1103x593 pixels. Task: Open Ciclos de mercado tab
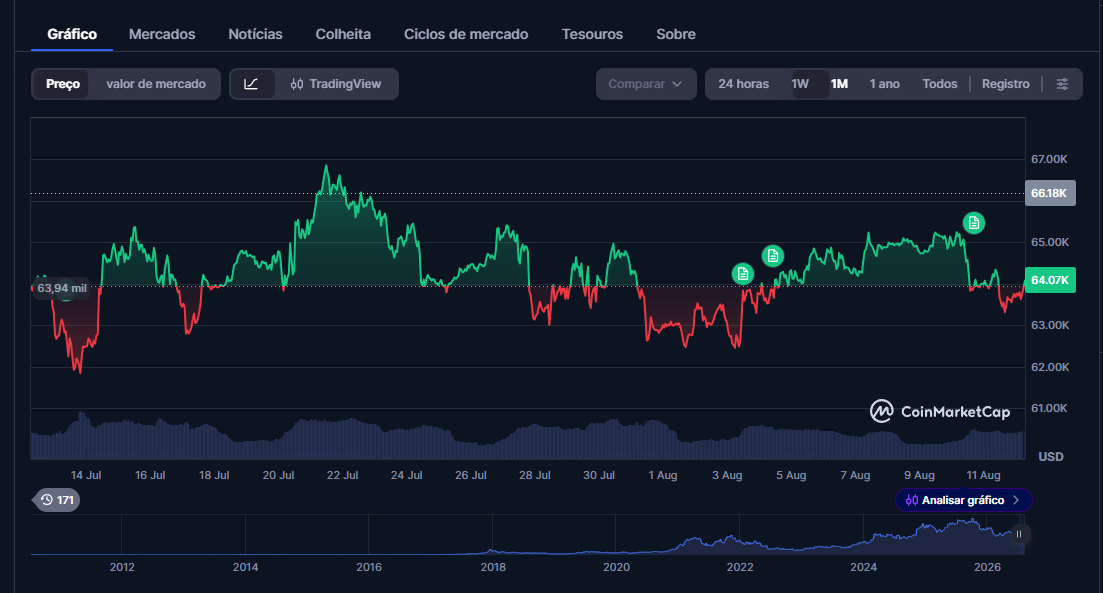(x=466, y=34)
